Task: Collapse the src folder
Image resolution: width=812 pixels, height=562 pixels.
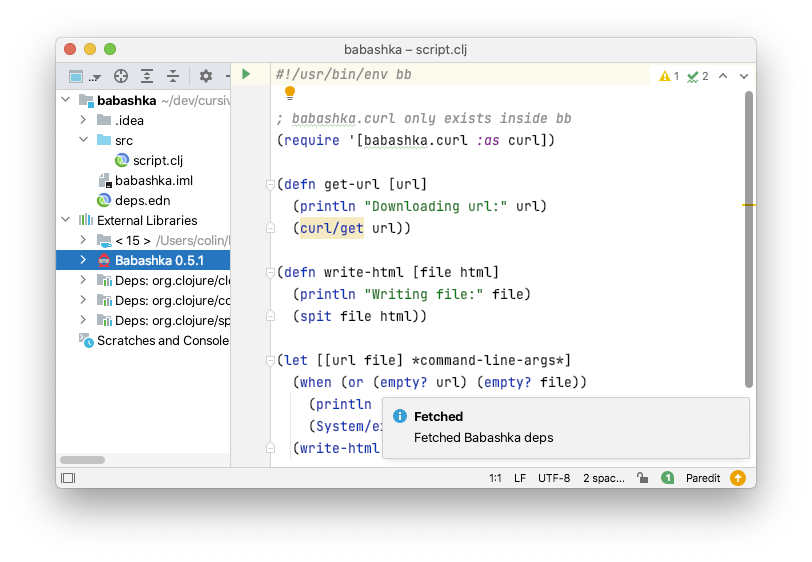Action: point(83,140)
